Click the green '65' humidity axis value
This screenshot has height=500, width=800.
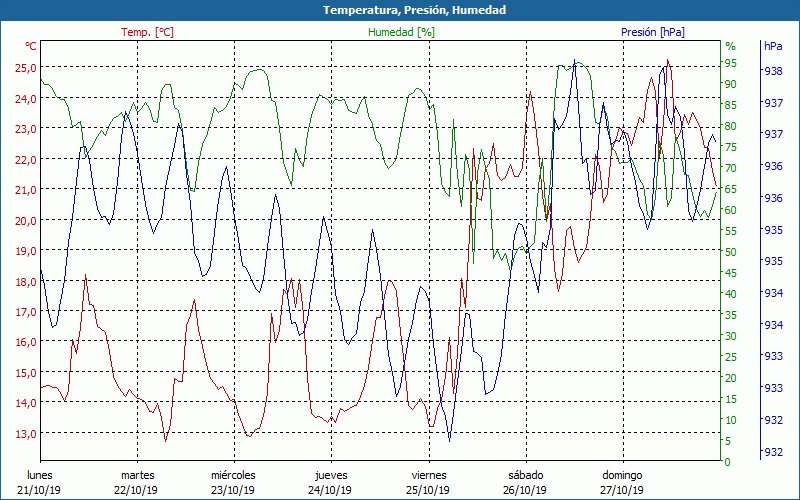(x=731, y=189)
